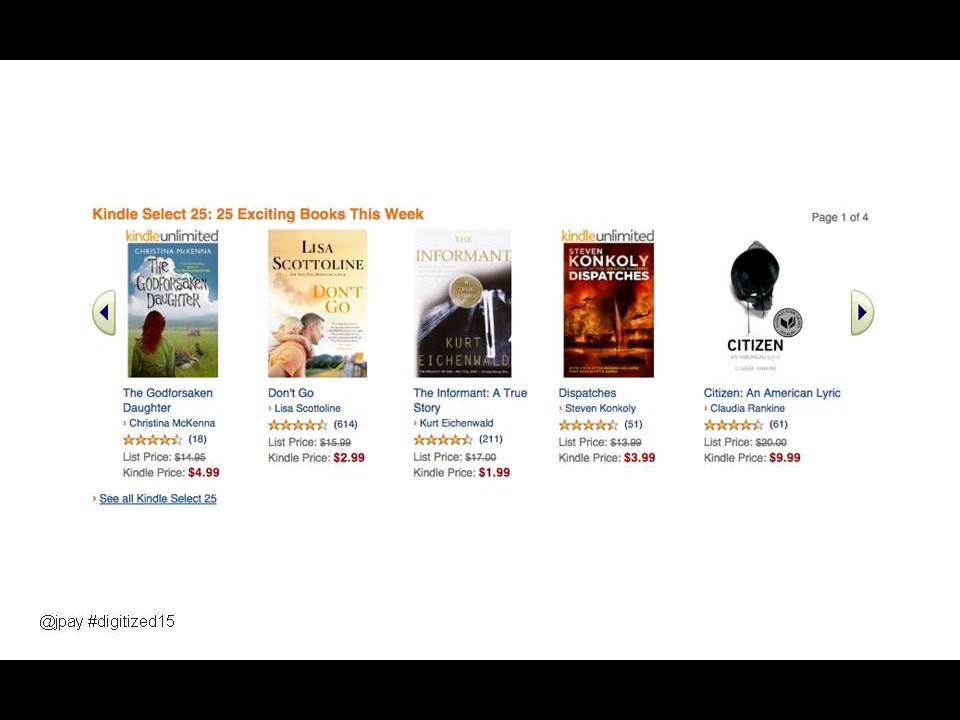This screenshot has height=720, width=960.
Task: View author Claudia Rankine's page
Action: pos(747,408)
